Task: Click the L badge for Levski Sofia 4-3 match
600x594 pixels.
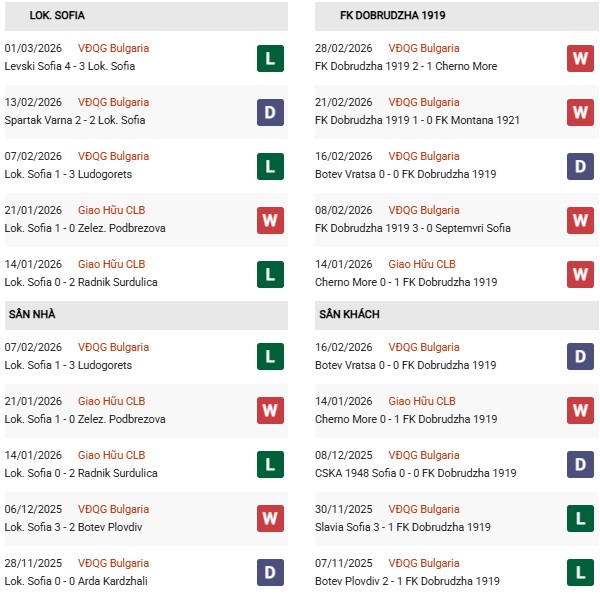Action: pos(269,58)
